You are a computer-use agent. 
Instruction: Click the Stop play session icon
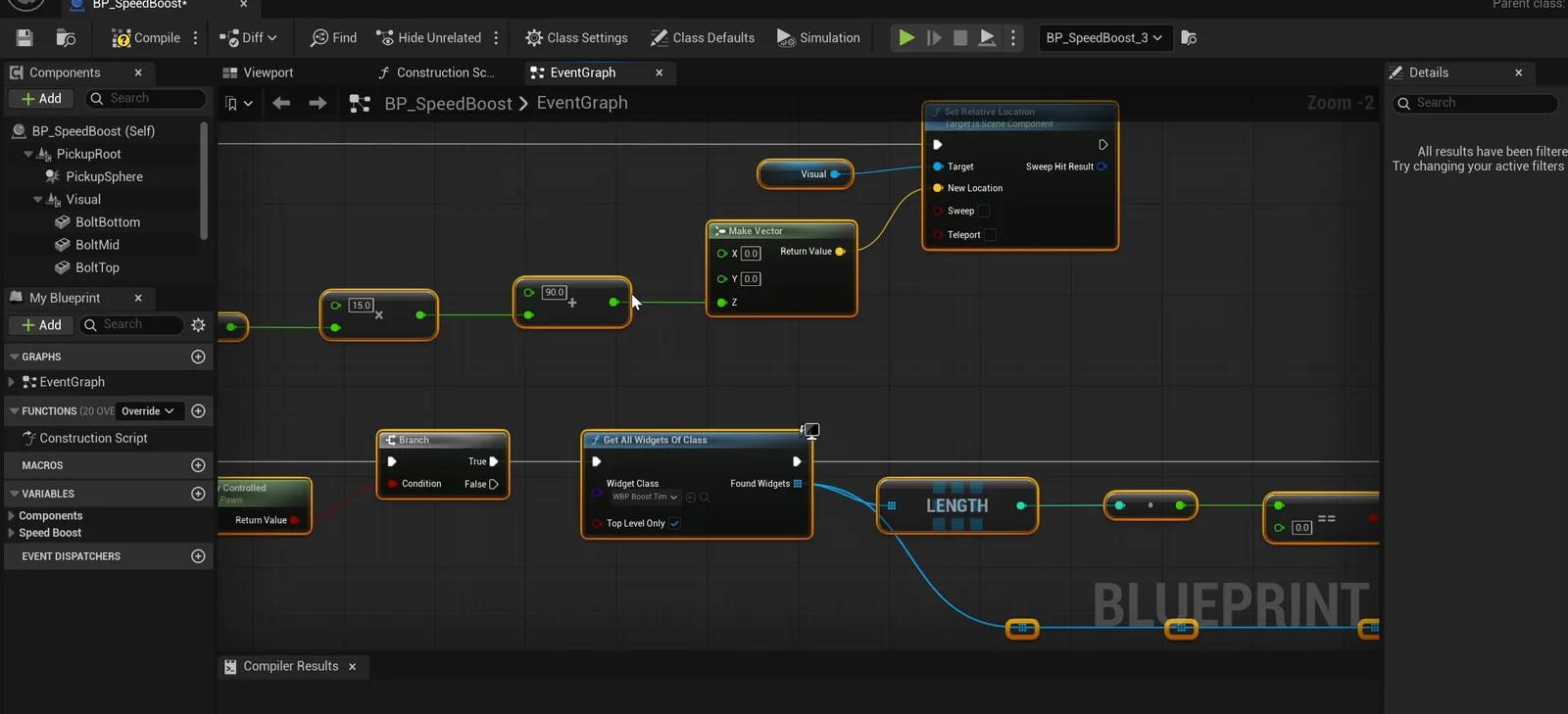tap(960, 38)
